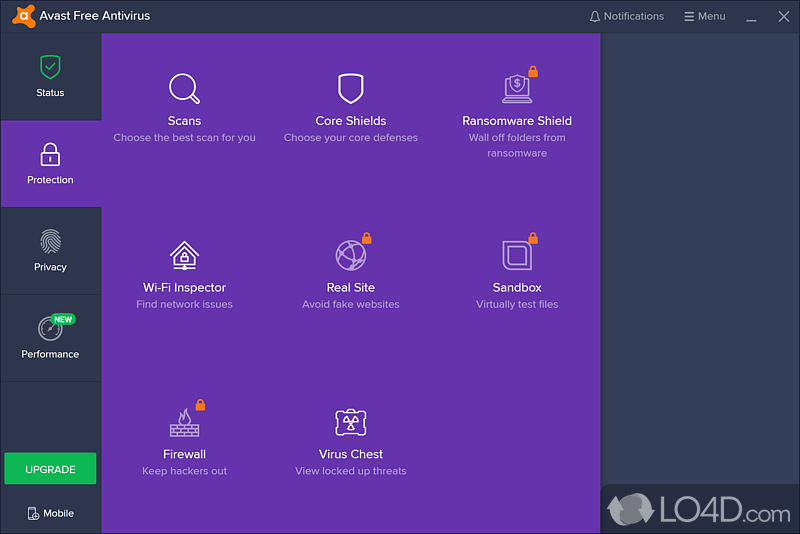
Task: Open the Core Shields shield icon
Action: (350, 89)
